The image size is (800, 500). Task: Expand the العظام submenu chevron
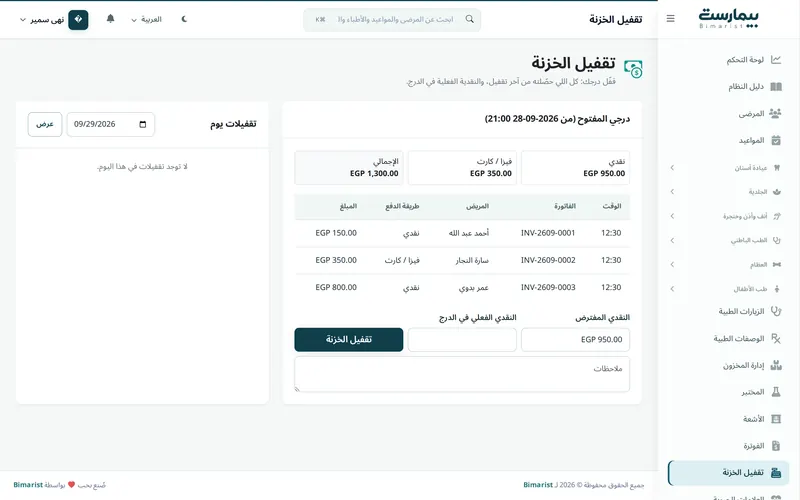coord(672,264)
